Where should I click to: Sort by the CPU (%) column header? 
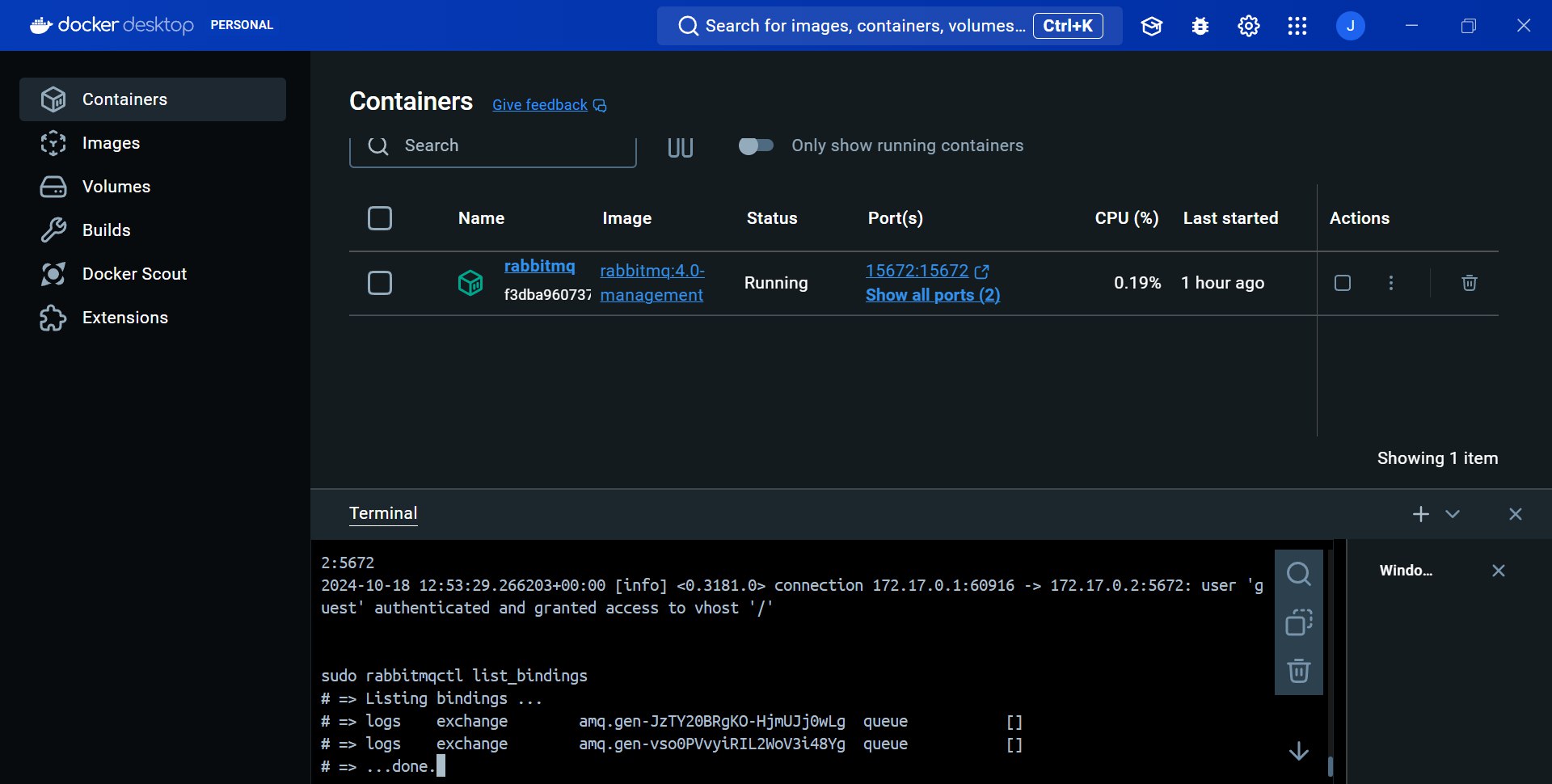coord(1127,218)
